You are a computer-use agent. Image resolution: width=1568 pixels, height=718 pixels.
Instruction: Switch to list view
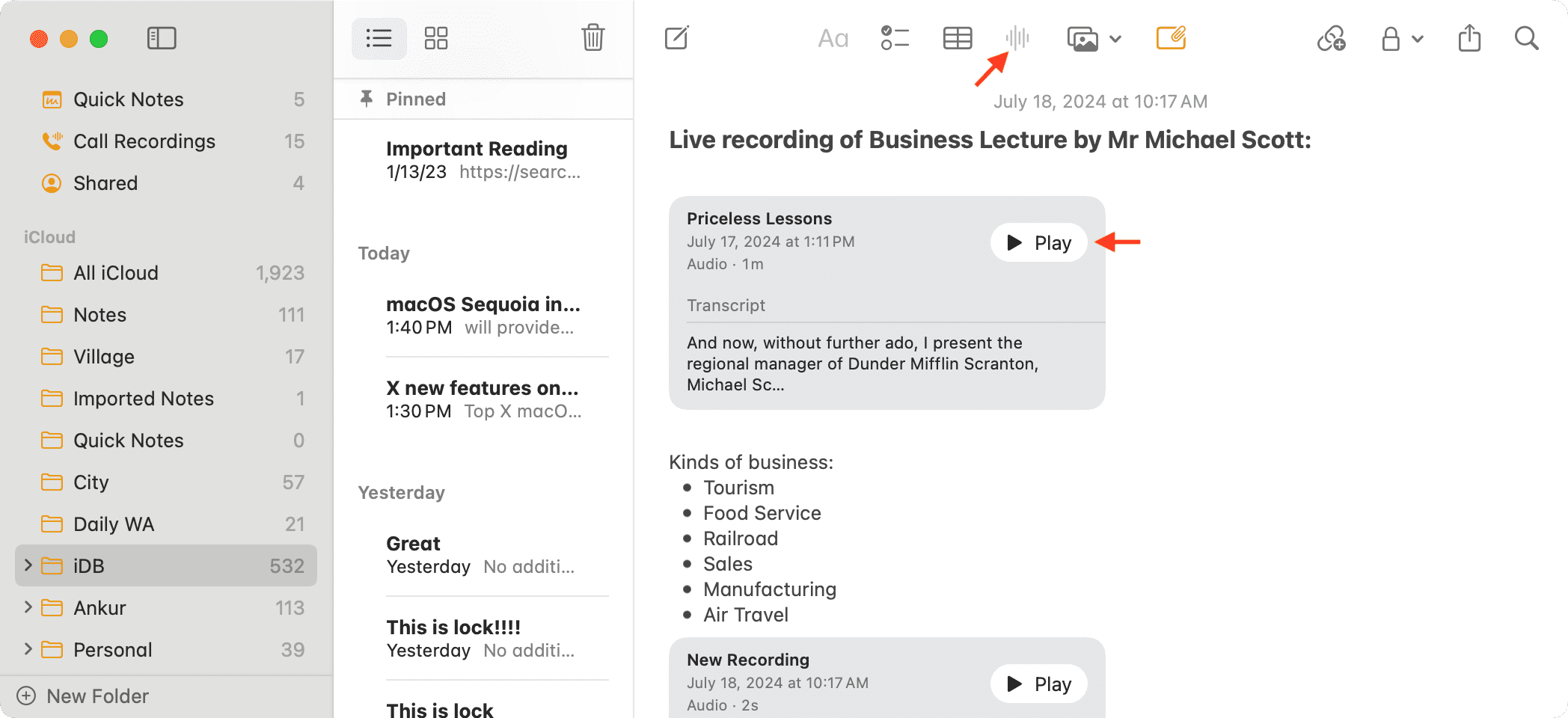click(x=379, y=38)
